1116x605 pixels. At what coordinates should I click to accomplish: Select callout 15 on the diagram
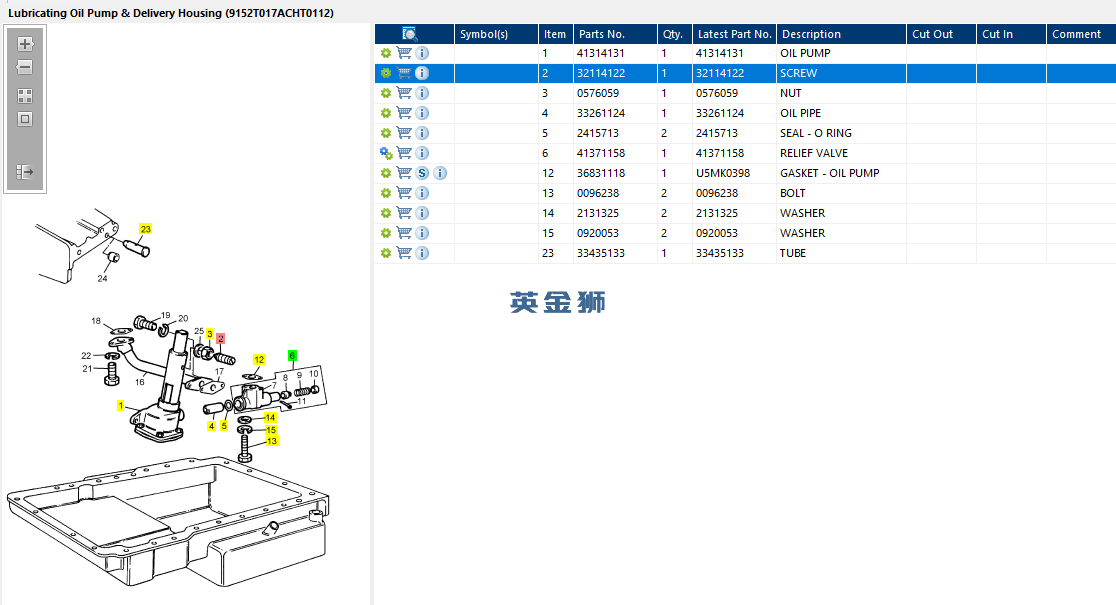(271, 430)
